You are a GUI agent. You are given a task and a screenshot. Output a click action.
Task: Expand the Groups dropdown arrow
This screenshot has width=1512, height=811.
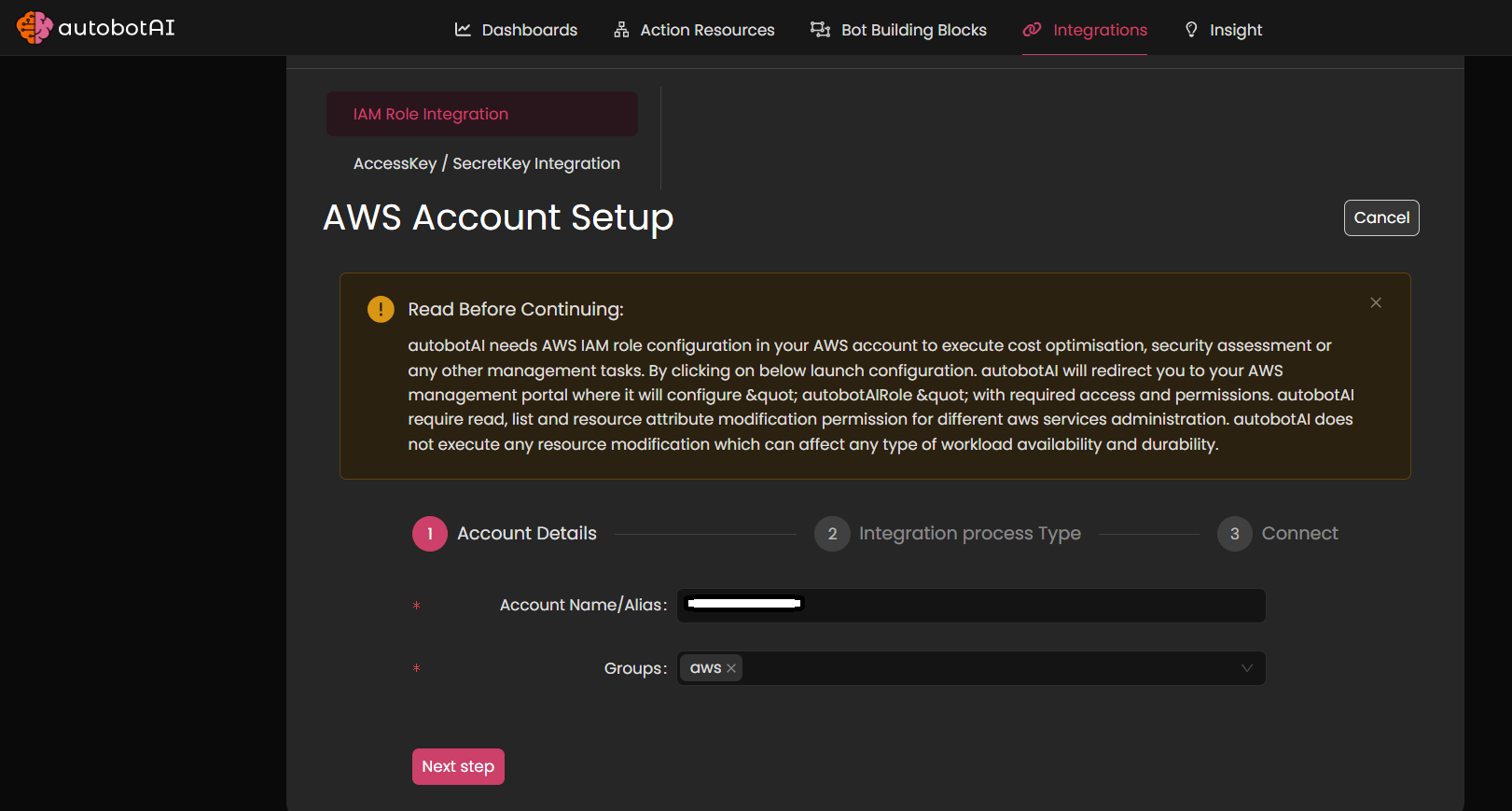click(1247, 668)
